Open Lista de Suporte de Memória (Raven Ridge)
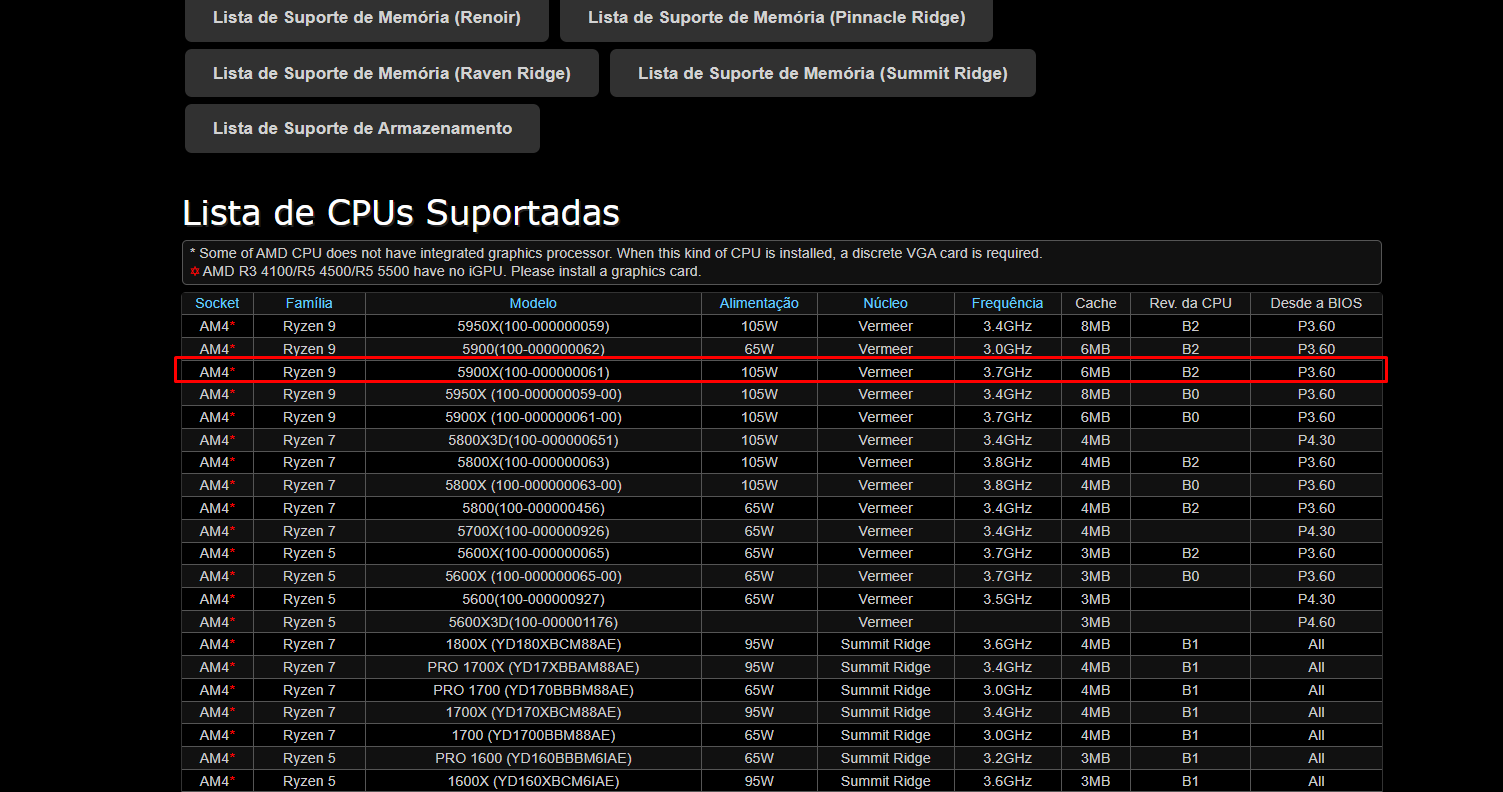 click(x=392, y=73)
